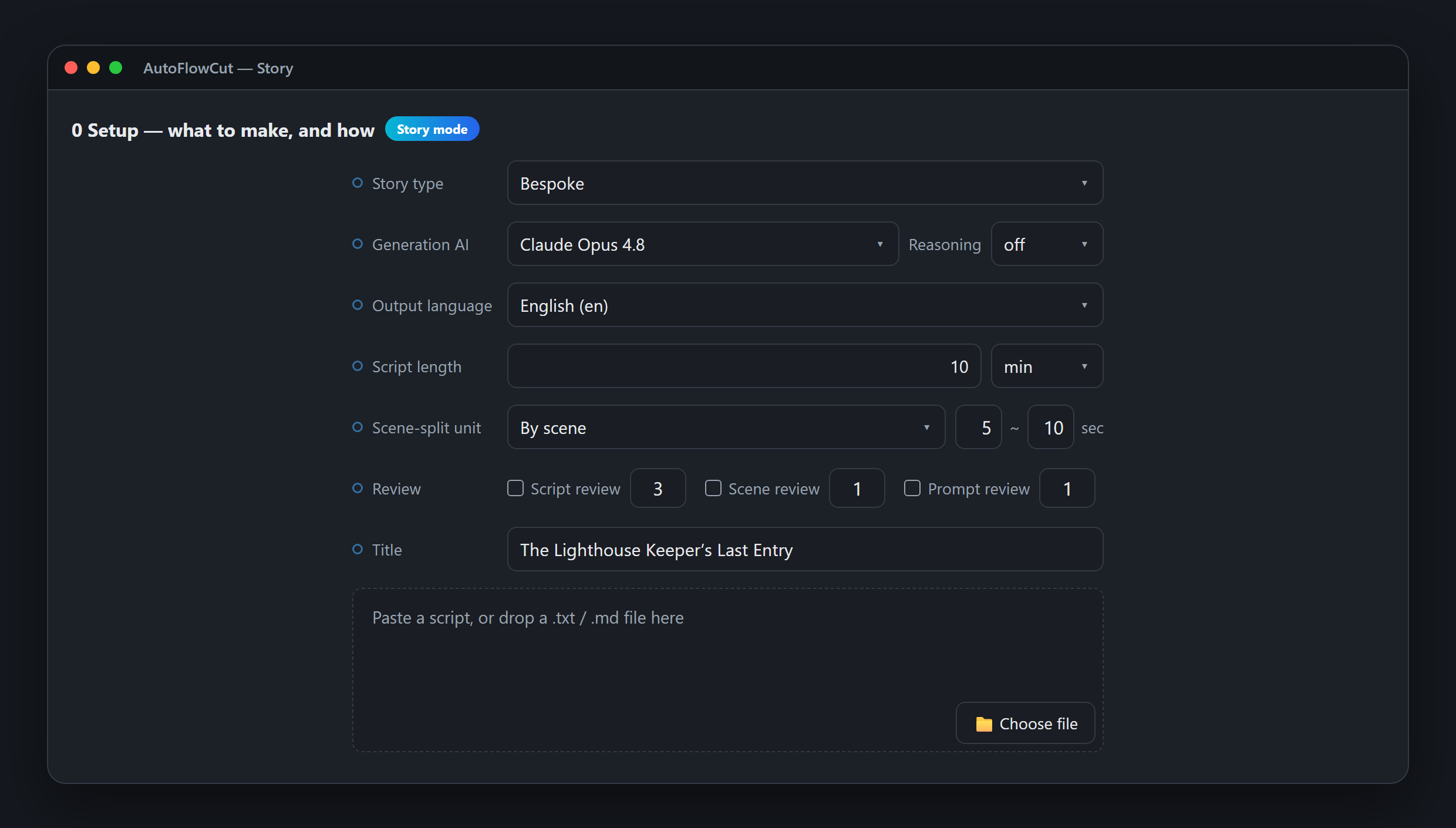Open the Scene-split unit dropdown By scene
Viewport: 1456px width, 828px height.
[726, 428]
